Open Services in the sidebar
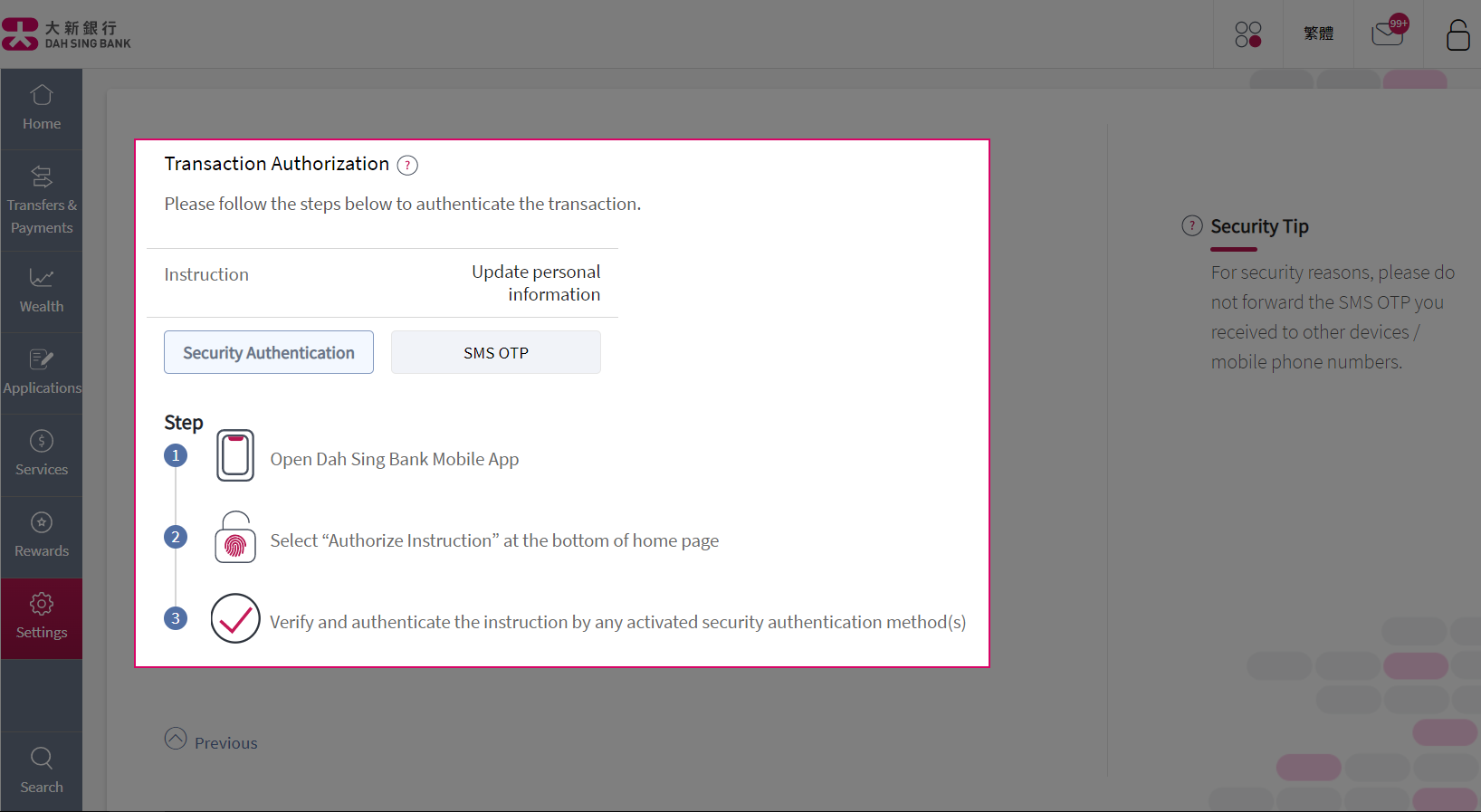This screenshot has height=812, width=1481. (x=42, y=454)
